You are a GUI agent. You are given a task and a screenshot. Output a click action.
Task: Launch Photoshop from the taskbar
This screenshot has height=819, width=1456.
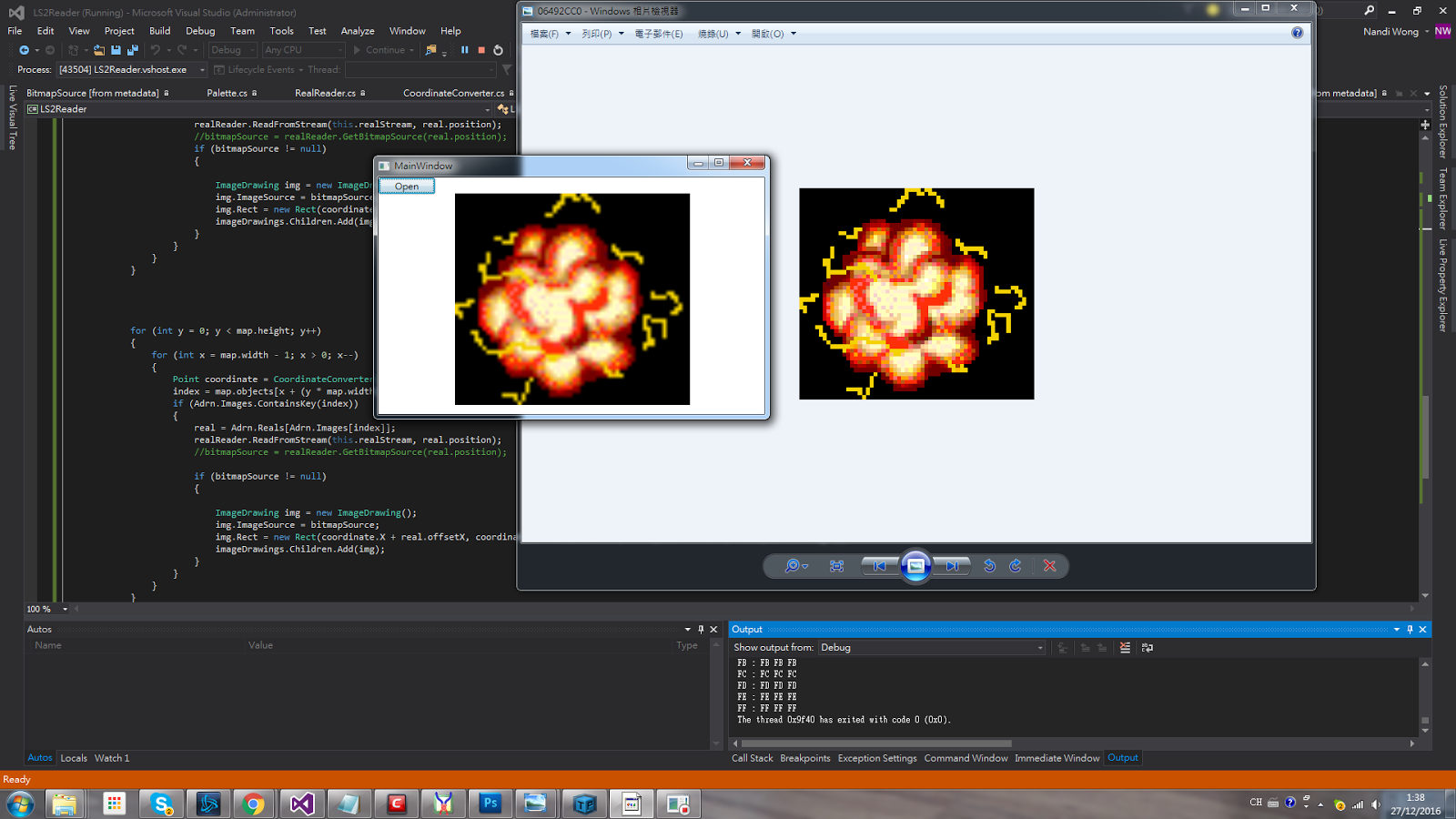(490, 804)
